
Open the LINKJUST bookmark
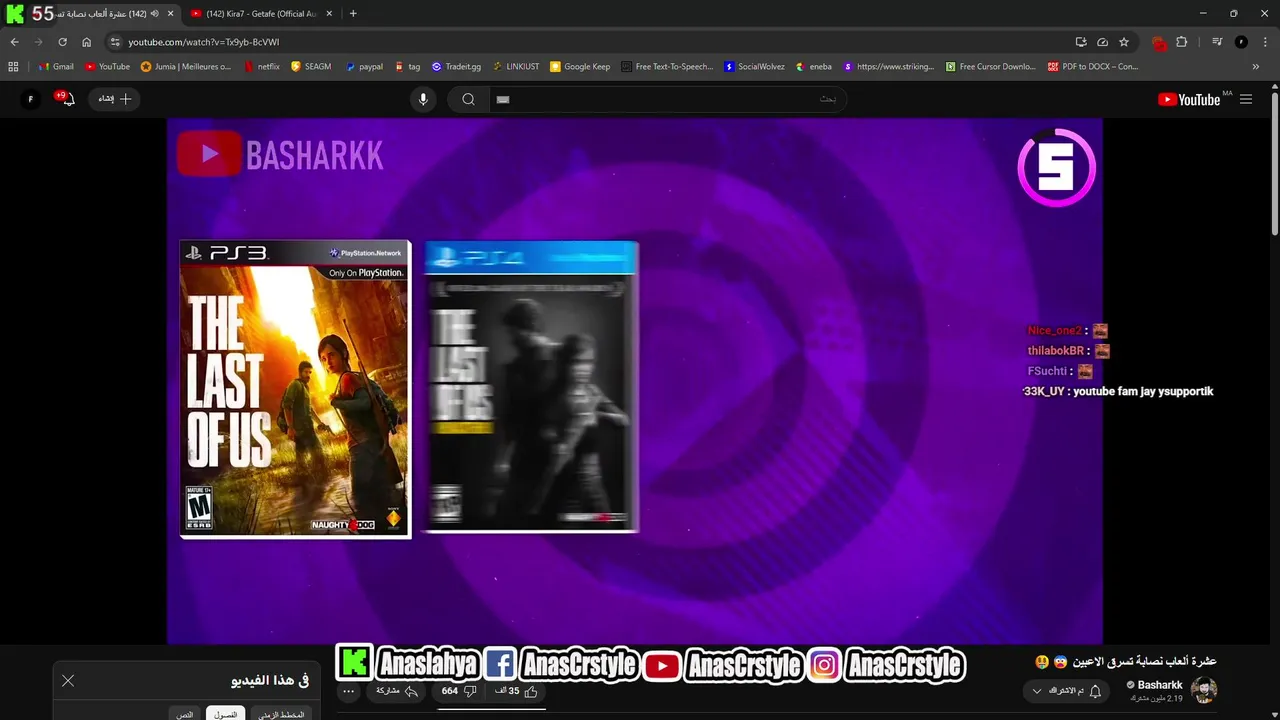515,67
